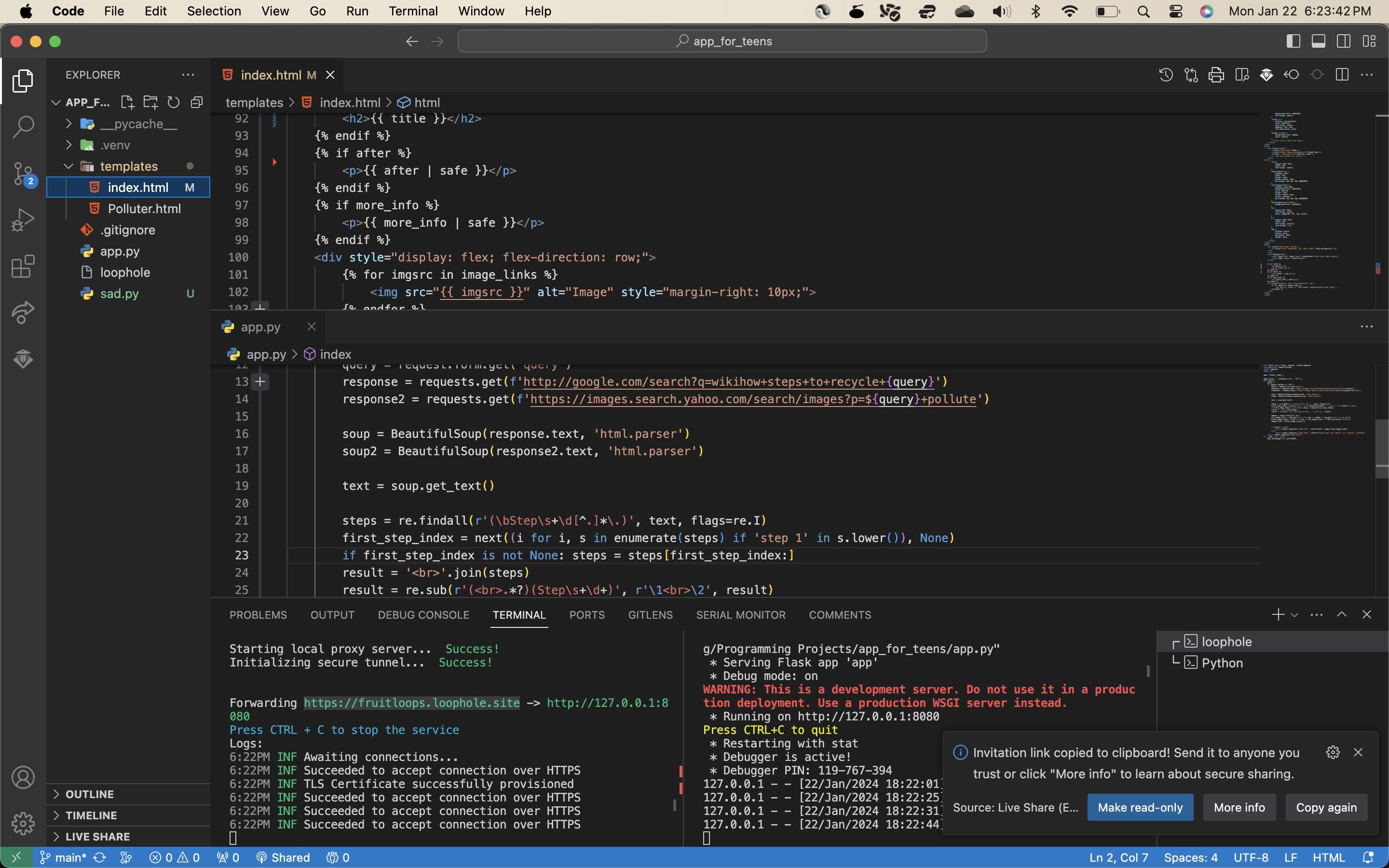Open the Terminal menu in menu bar
Image resolution: width=1389 pixels, height=868 pixels.
tap(413, 11)
